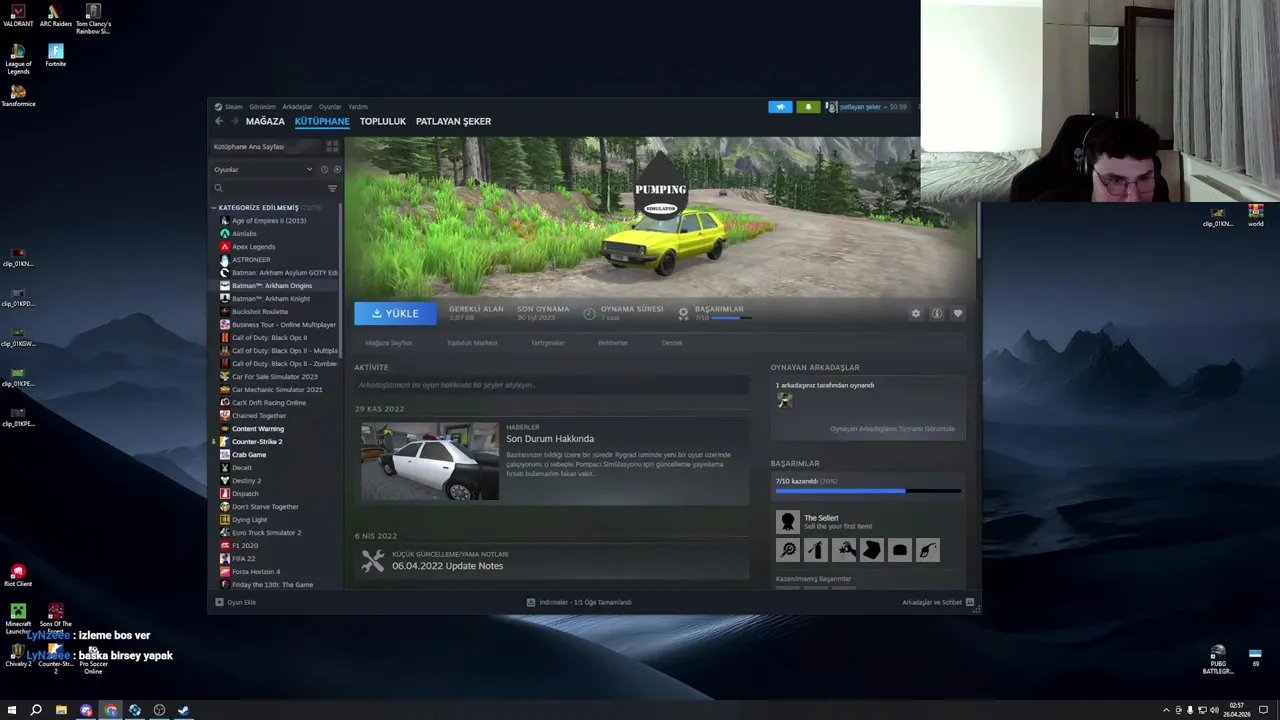Select Forza Horizon 4 in library
The image size is (1280, 720).
(256, 572)
